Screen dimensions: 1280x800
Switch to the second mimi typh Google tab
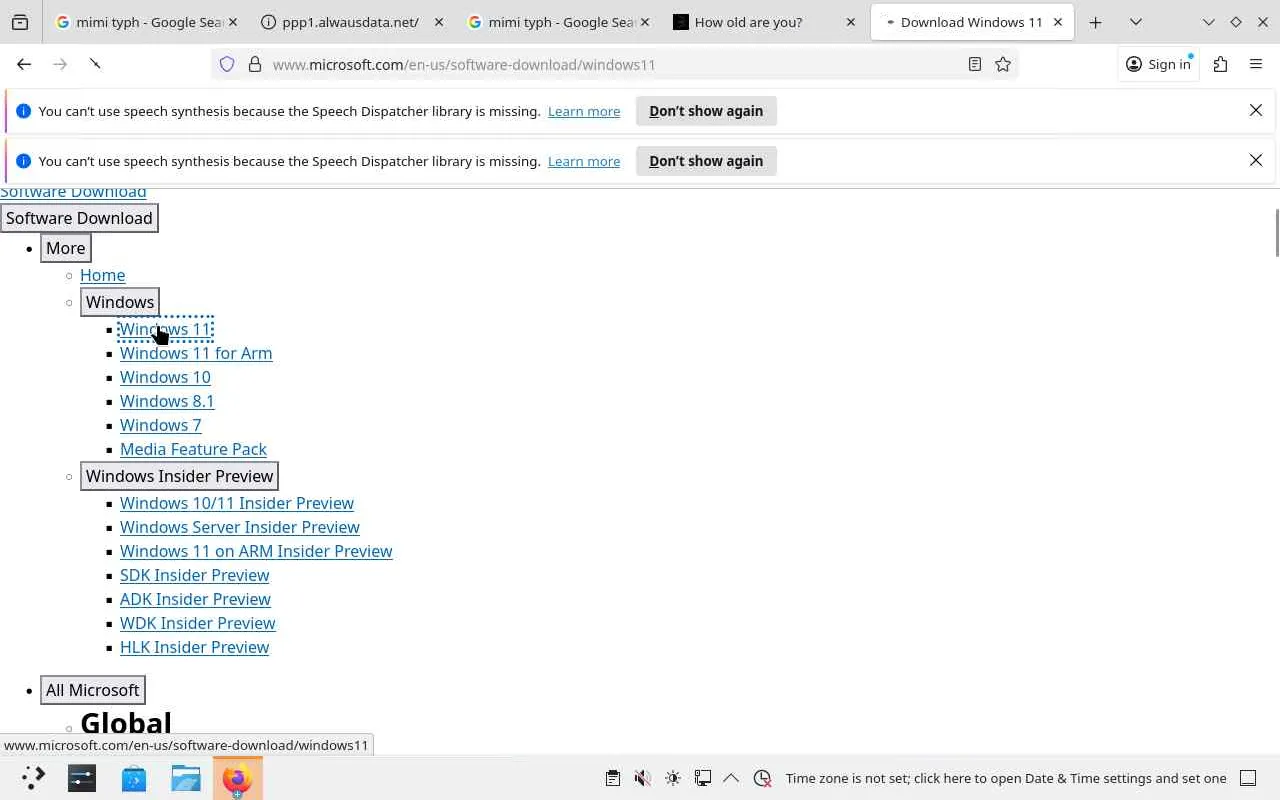tap(561, 22)
